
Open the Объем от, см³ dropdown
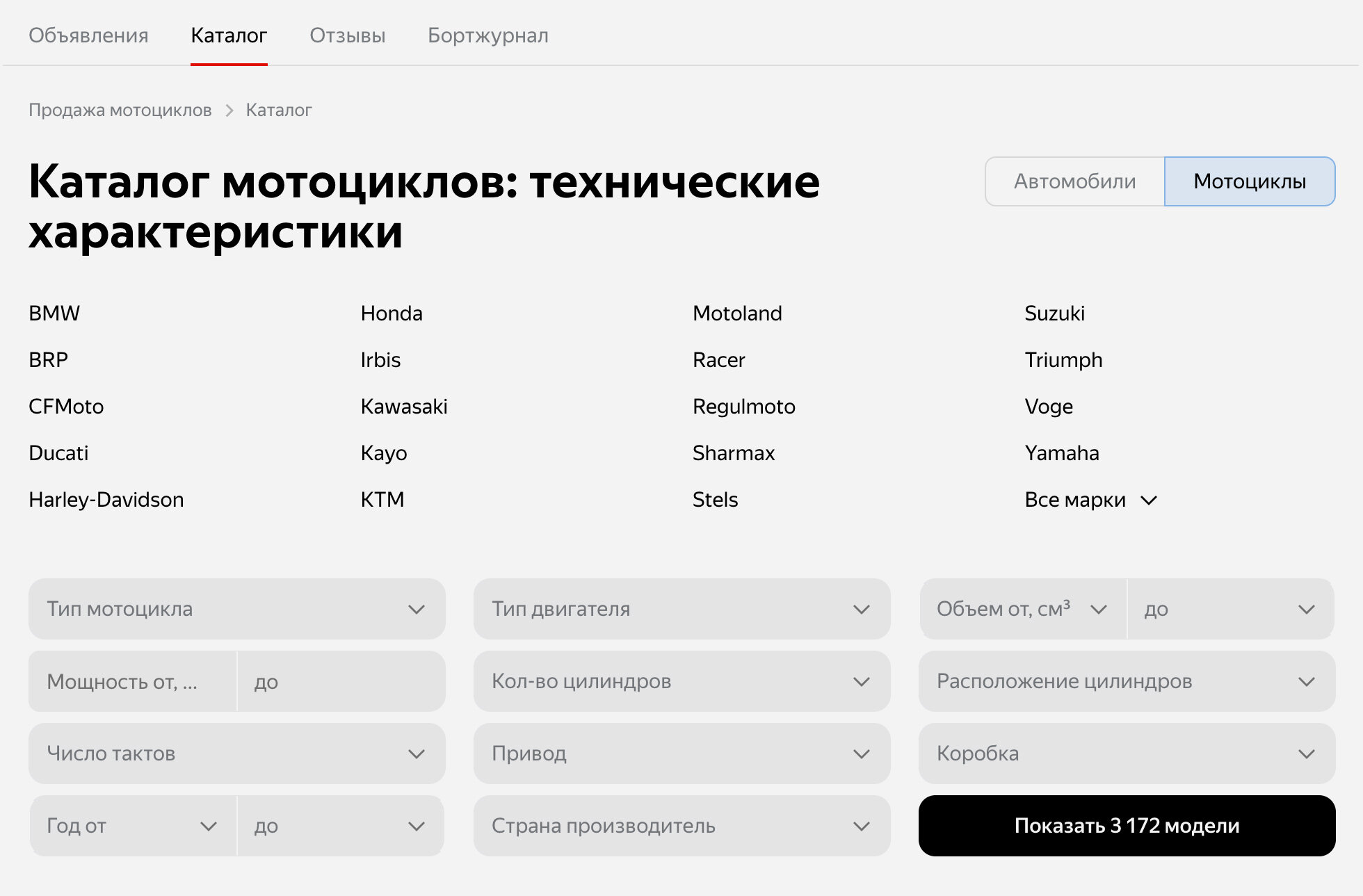point(1022,609)
